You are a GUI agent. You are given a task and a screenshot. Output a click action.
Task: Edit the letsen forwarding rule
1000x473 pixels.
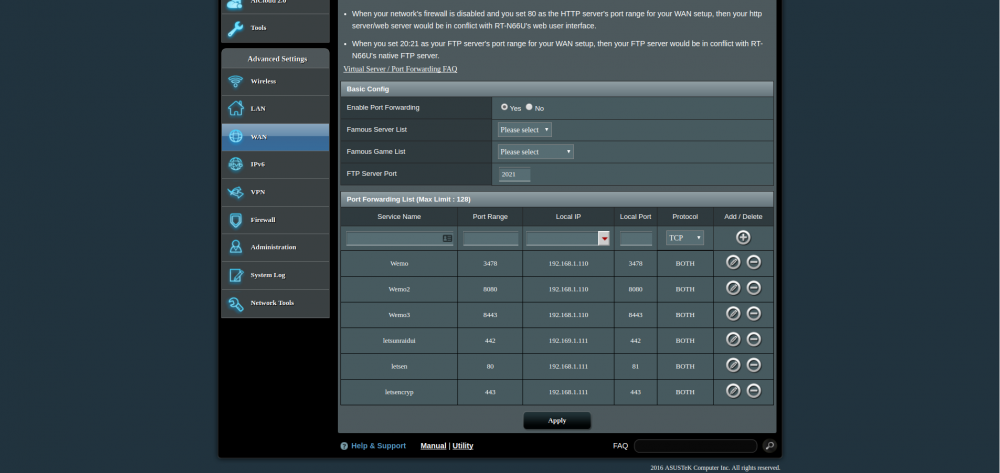click(733, 365)
